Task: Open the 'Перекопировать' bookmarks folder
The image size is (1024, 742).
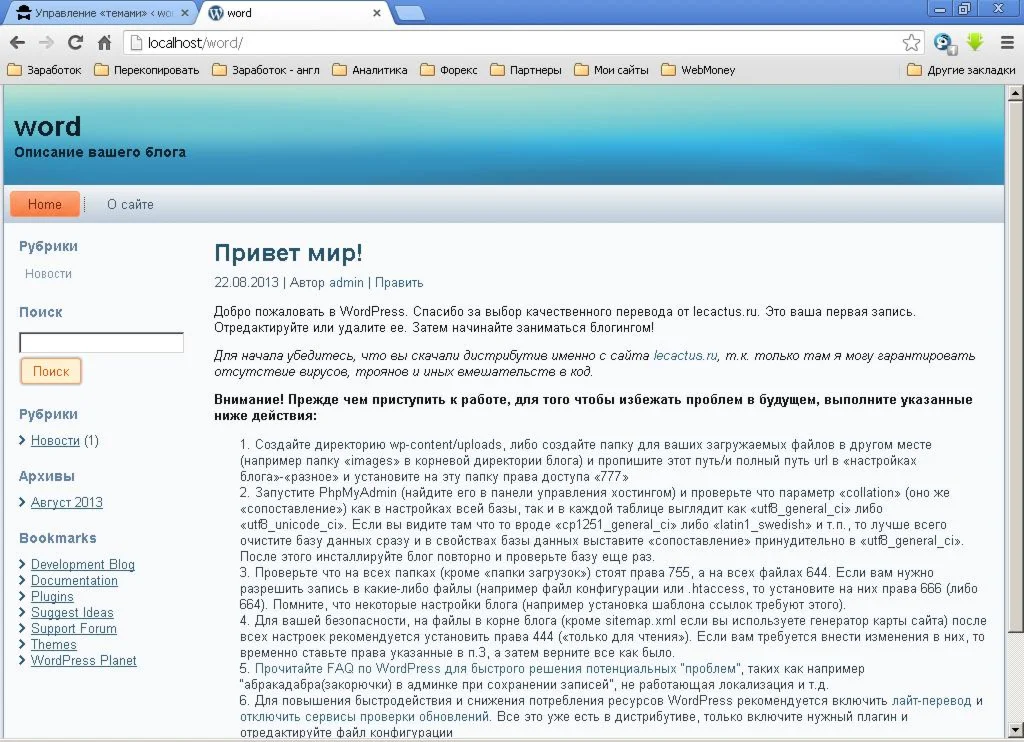Action: (x=147, y=70)
